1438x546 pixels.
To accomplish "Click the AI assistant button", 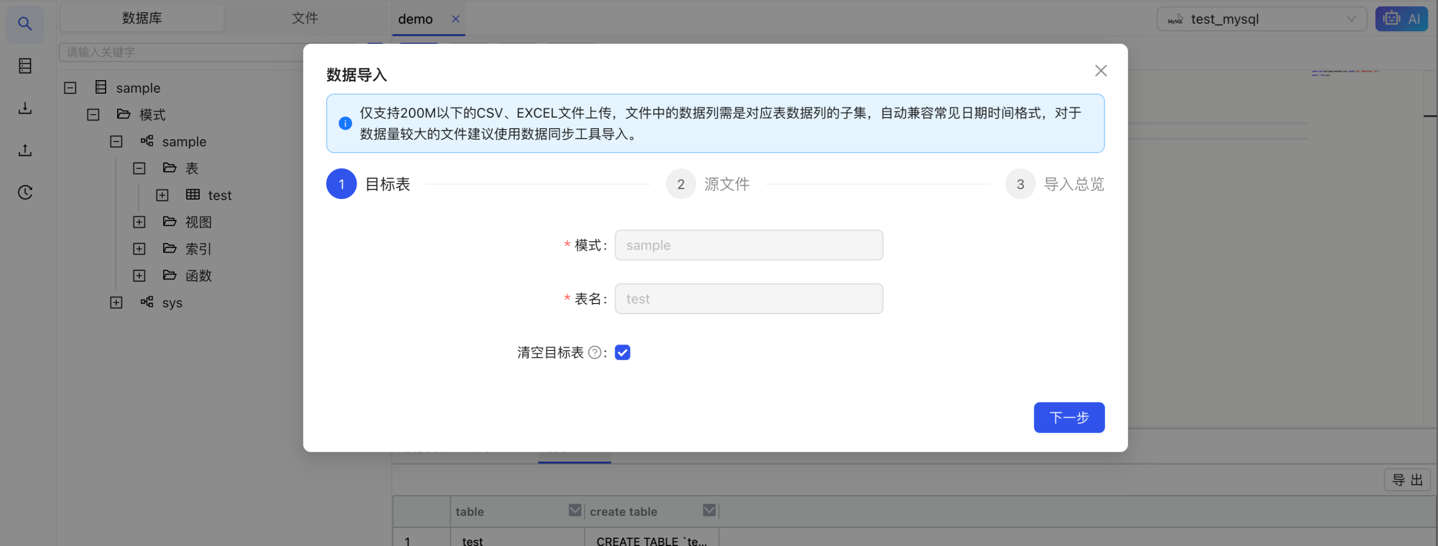I will tap(1401, 19).
